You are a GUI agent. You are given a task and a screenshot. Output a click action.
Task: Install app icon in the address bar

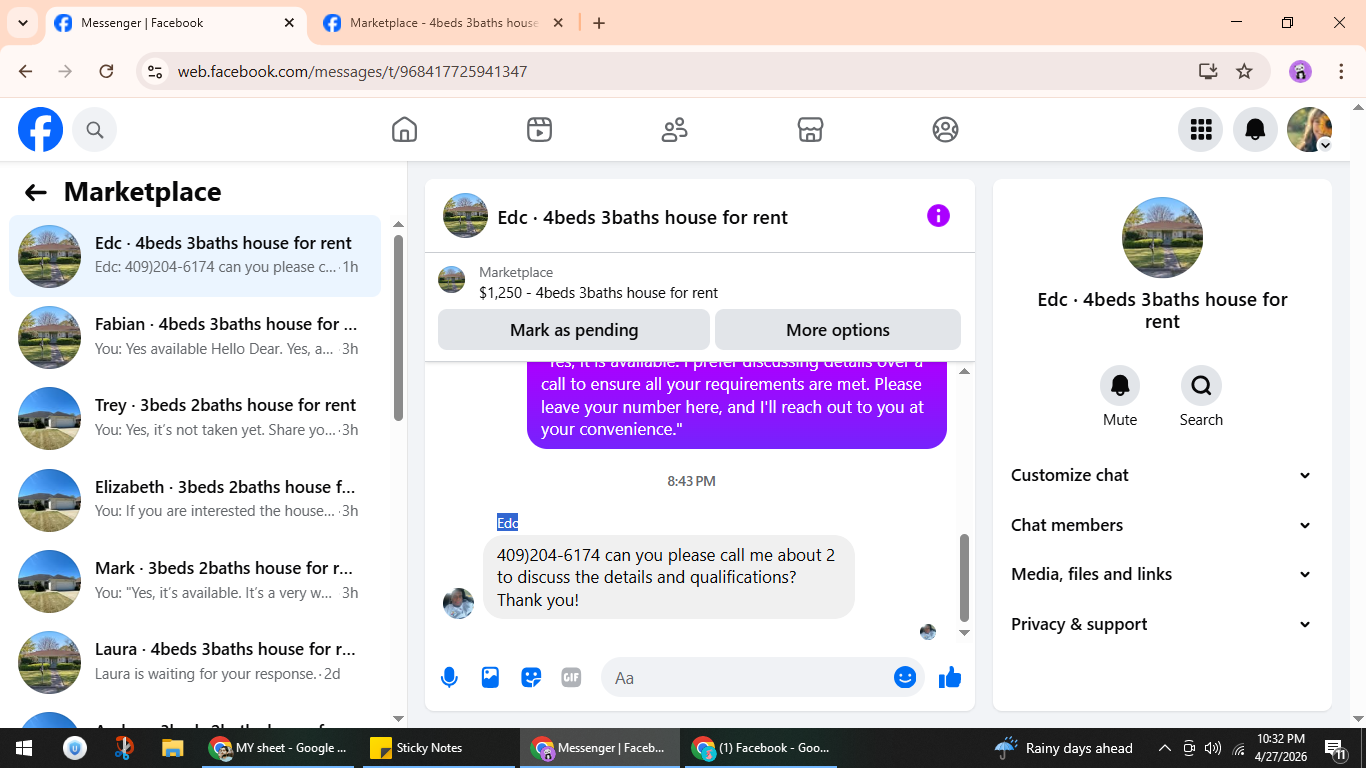1208,71
